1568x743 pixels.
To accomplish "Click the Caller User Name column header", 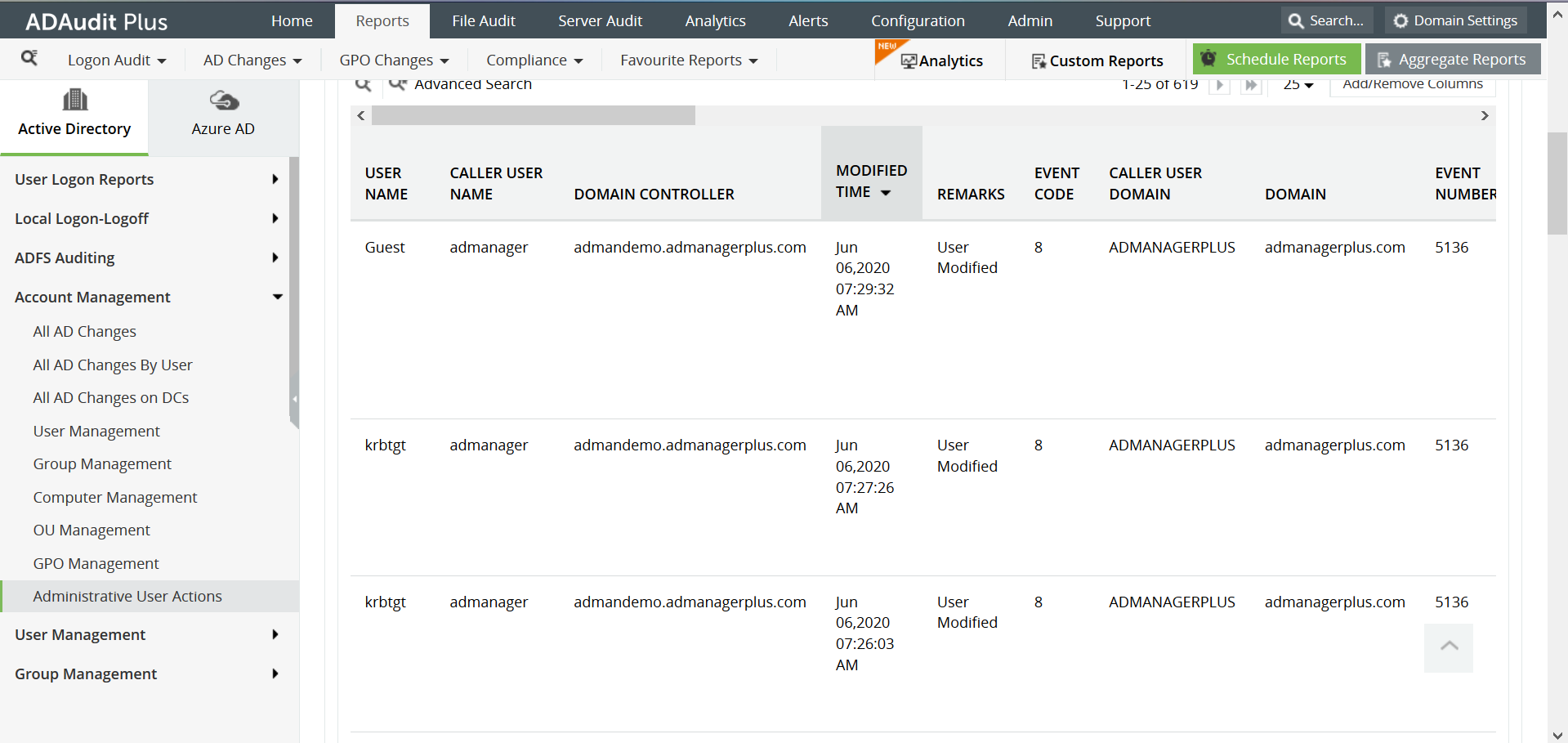I will point(496,184).
